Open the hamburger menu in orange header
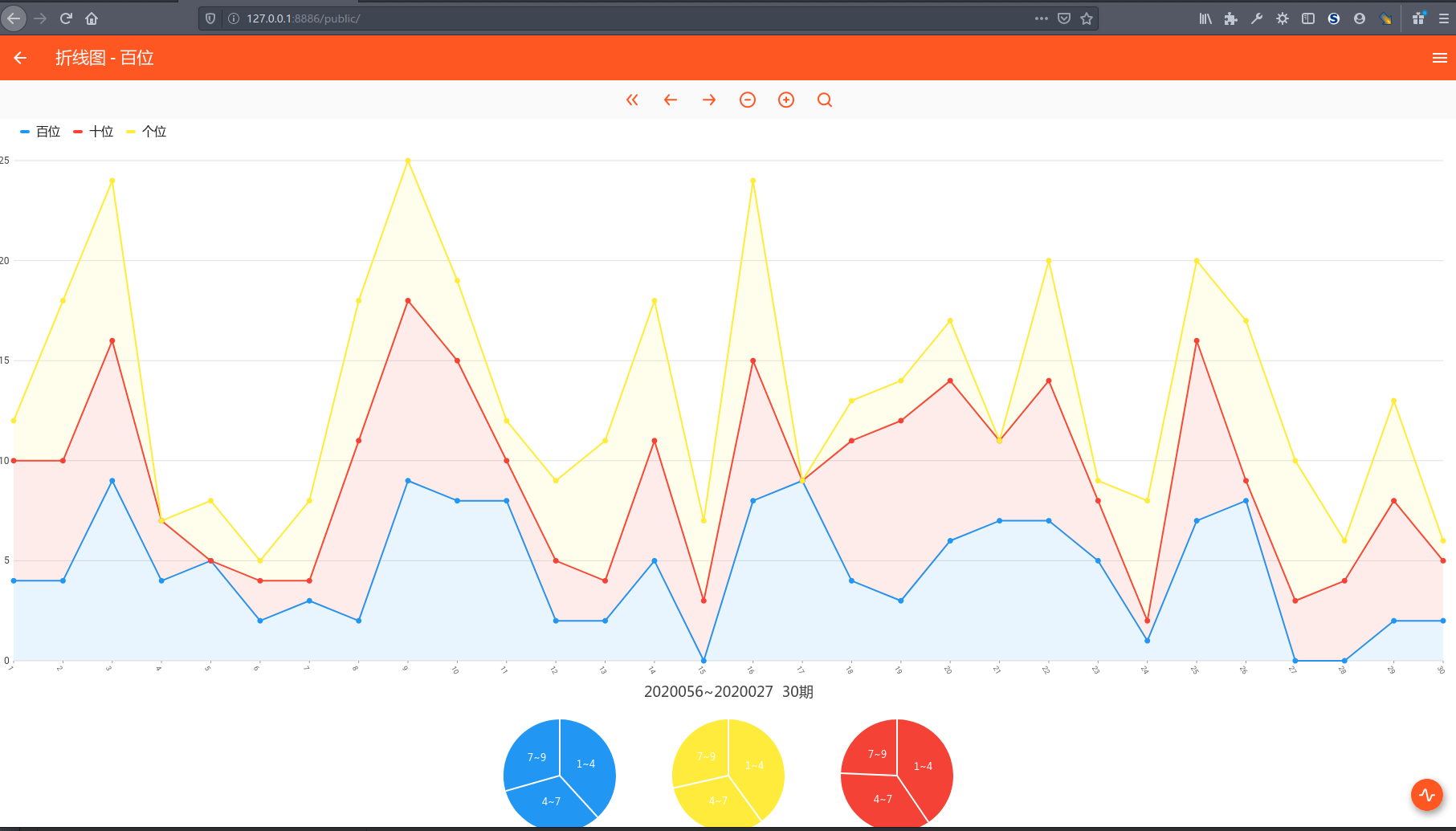Screen dimensions: 1456x831 pos(1439,58)
